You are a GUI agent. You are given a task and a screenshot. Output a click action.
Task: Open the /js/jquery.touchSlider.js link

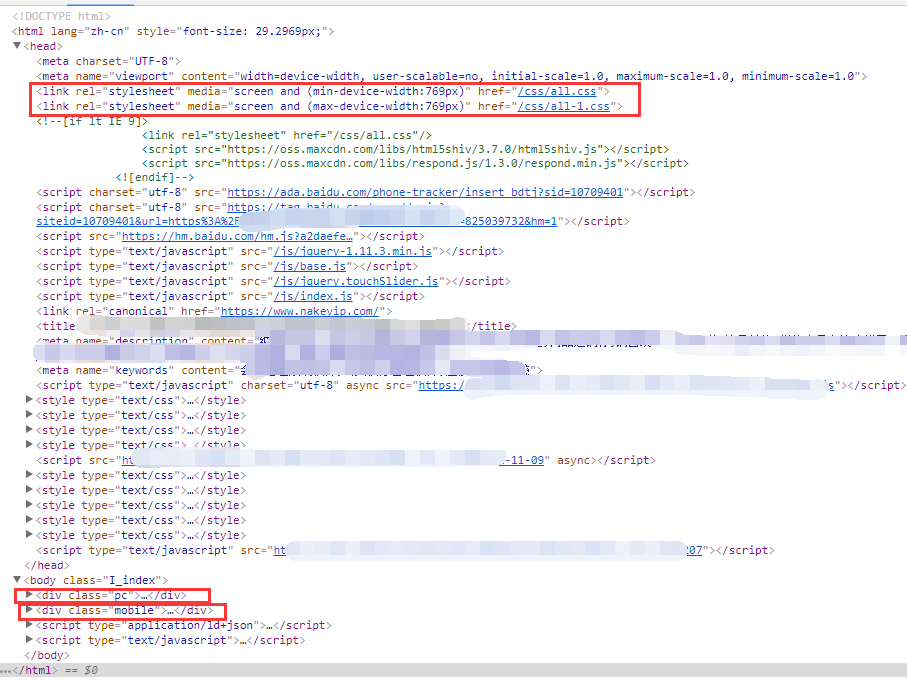[356, 281]
